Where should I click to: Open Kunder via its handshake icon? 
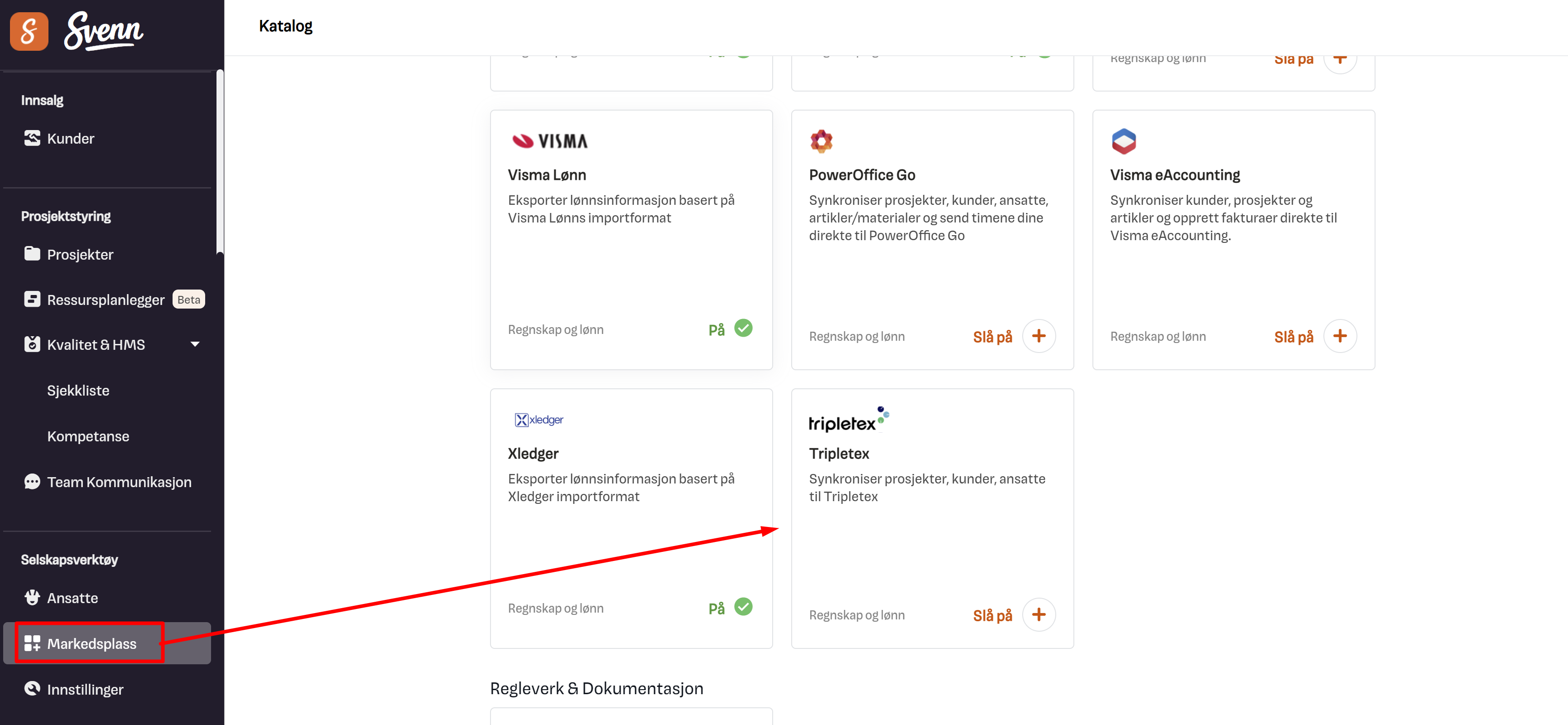pos(32,138)
